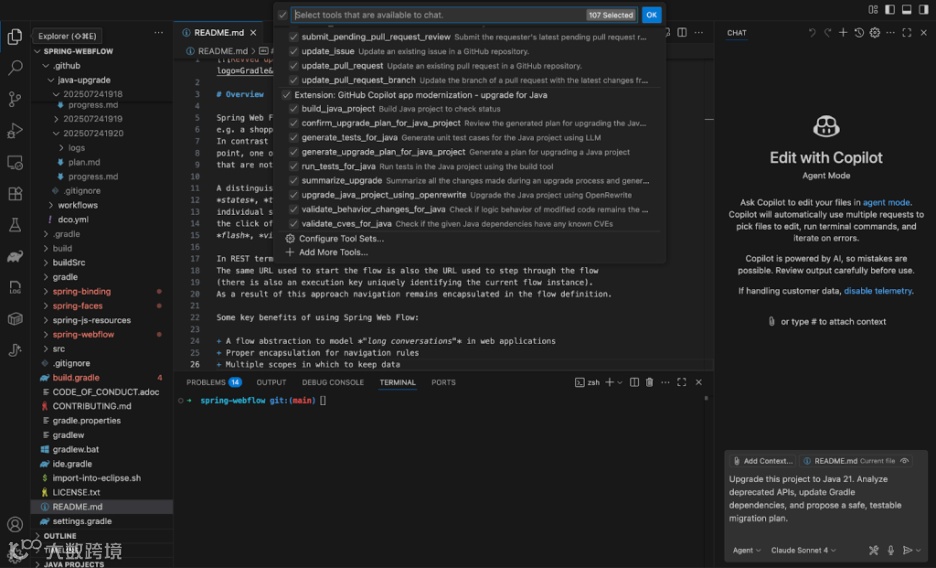
Task: Open the Search view icon
Action: [15, 67]
